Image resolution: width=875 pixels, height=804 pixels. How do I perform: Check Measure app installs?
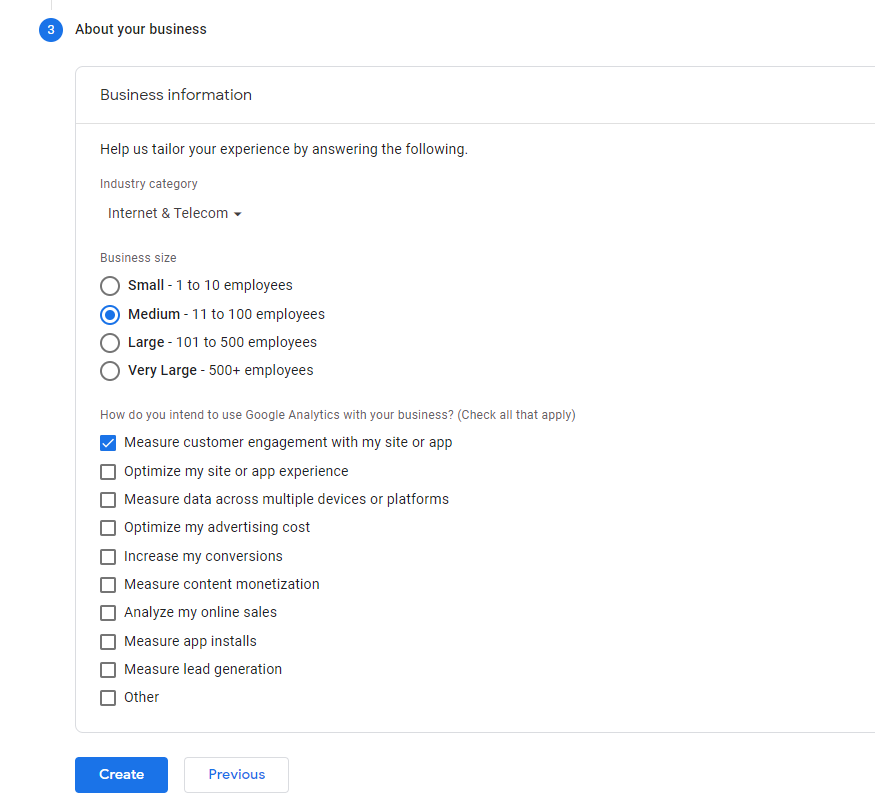pyautogui.click(x=108, y=642)
